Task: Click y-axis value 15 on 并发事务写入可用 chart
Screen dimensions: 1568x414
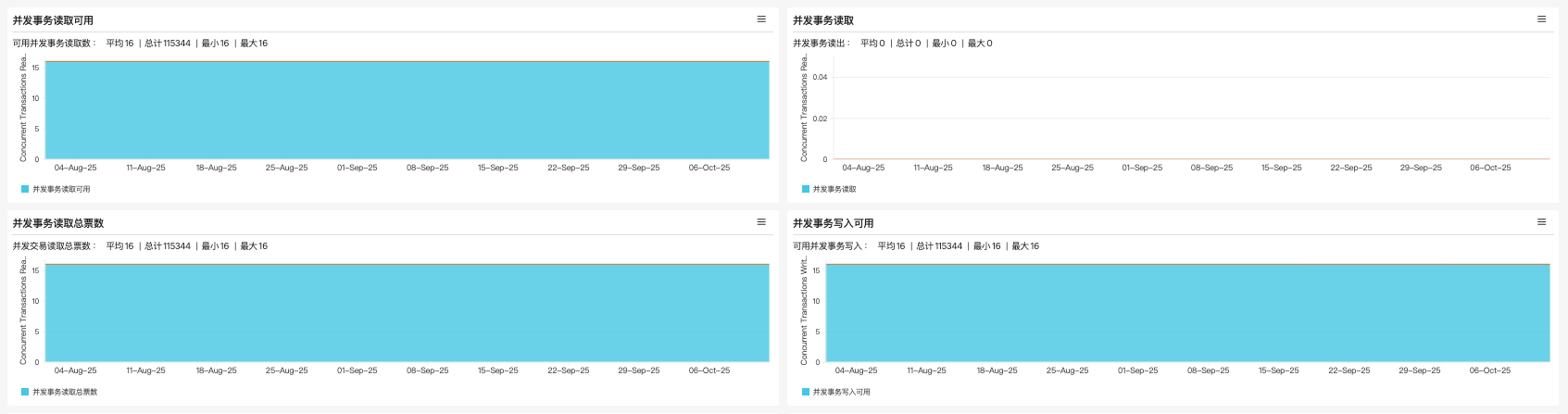Action: coord(816,270)
